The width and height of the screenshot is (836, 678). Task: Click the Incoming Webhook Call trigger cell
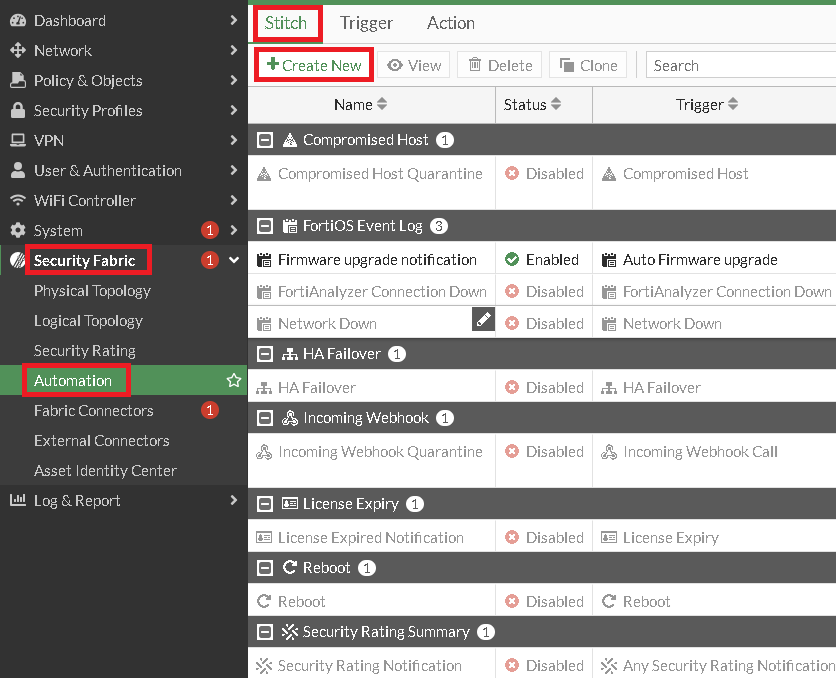click(x=700, y=451)
